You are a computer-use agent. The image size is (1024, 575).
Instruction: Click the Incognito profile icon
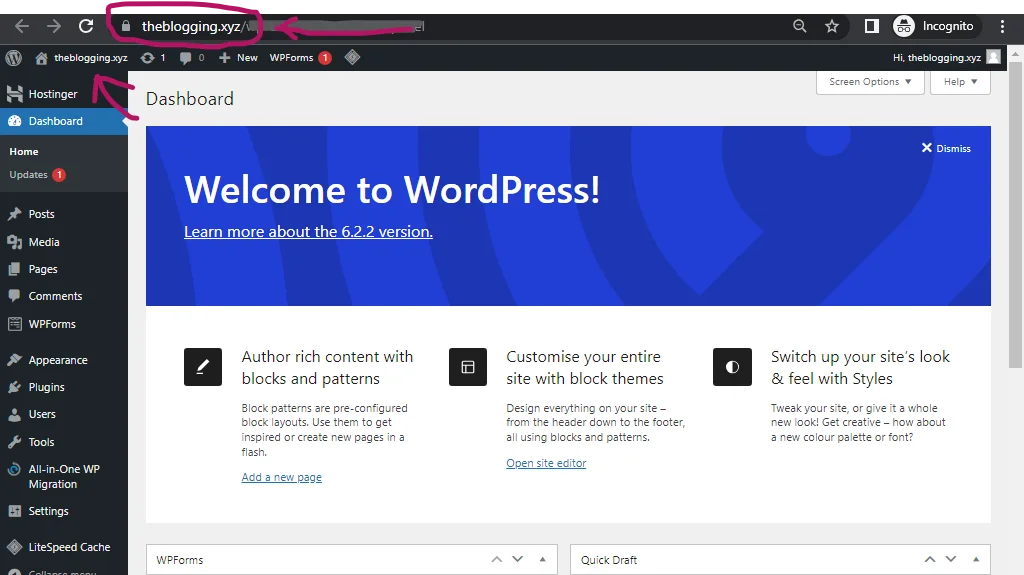pos(904,26)
